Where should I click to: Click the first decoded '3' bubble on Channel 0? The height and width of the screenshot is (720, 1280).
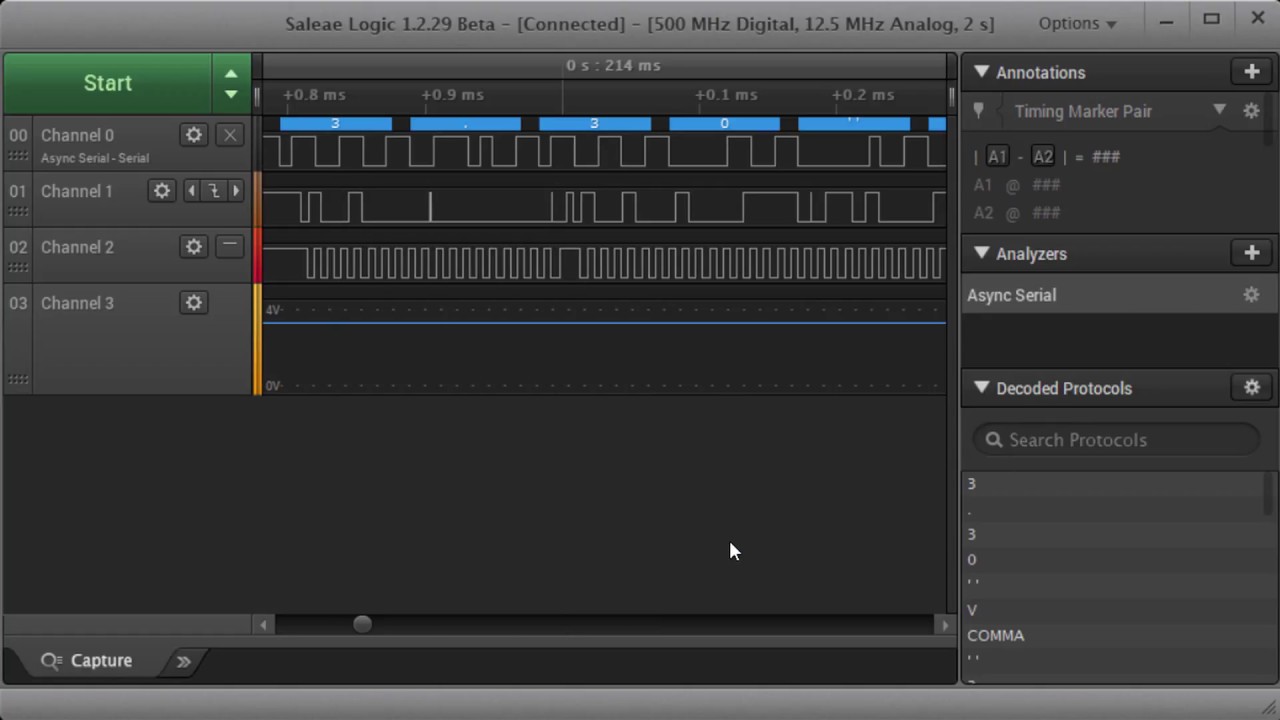[x=335, y=123]
